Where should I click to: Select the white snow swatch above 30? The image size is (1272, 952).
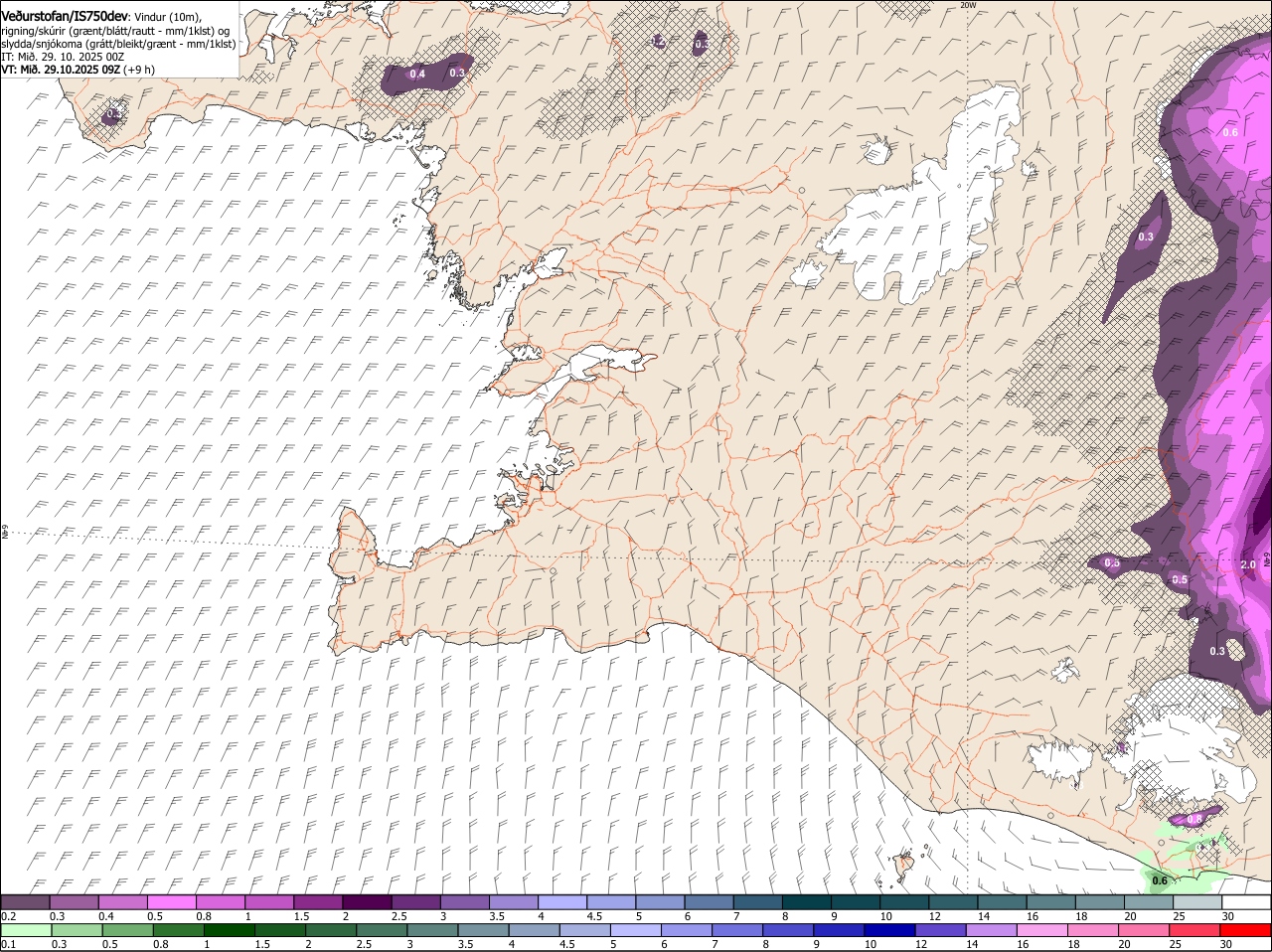tap(1247, 902)
